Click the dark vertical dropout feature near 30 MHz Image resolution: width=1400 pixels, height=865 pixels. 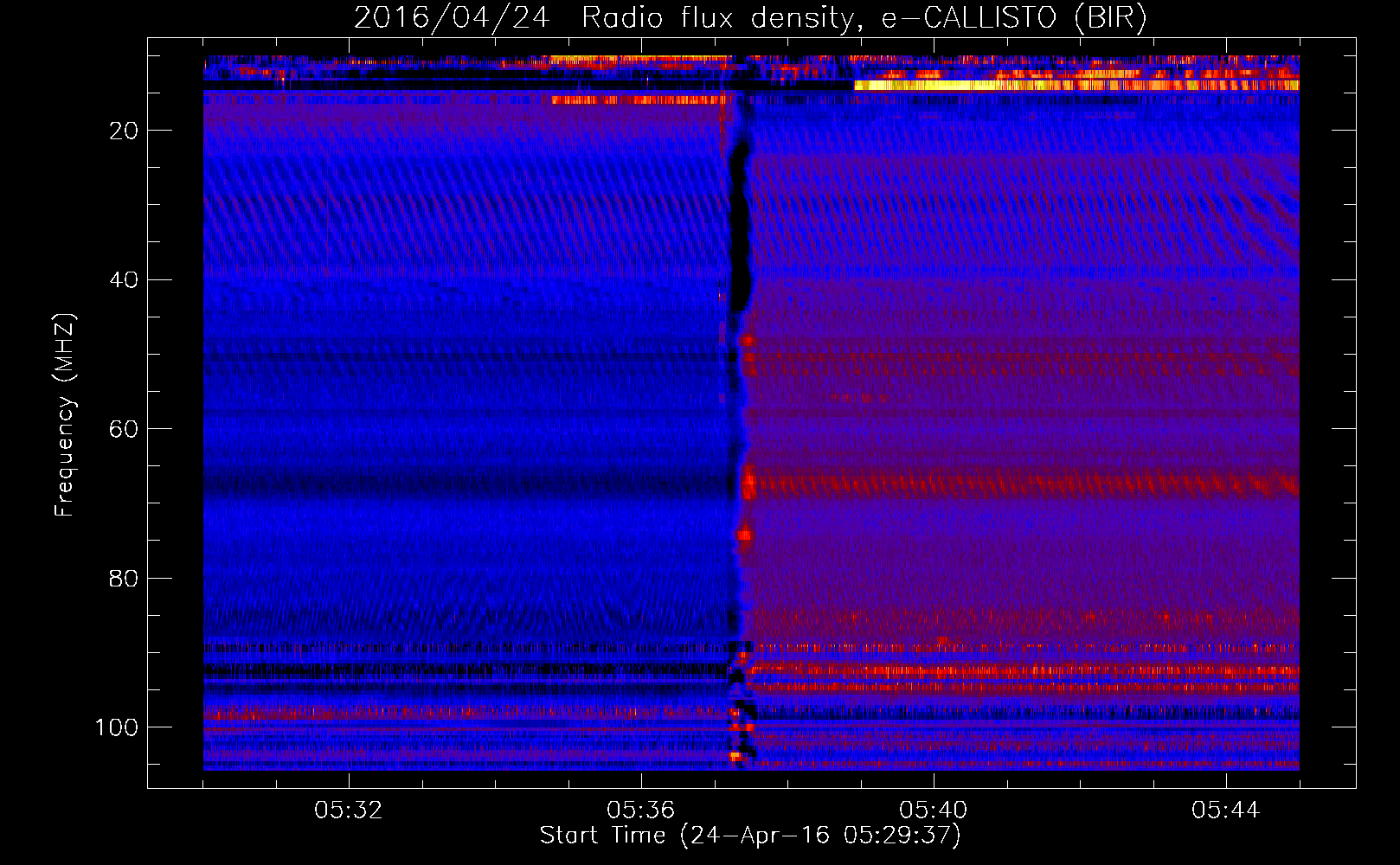740,227
